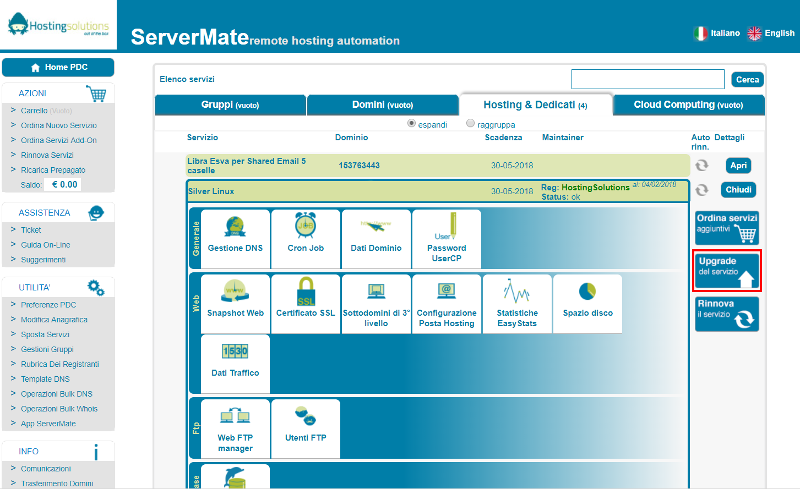Switch language via Italian flag
This screenshot has height=489, width=800.
[x=701, y=33]
